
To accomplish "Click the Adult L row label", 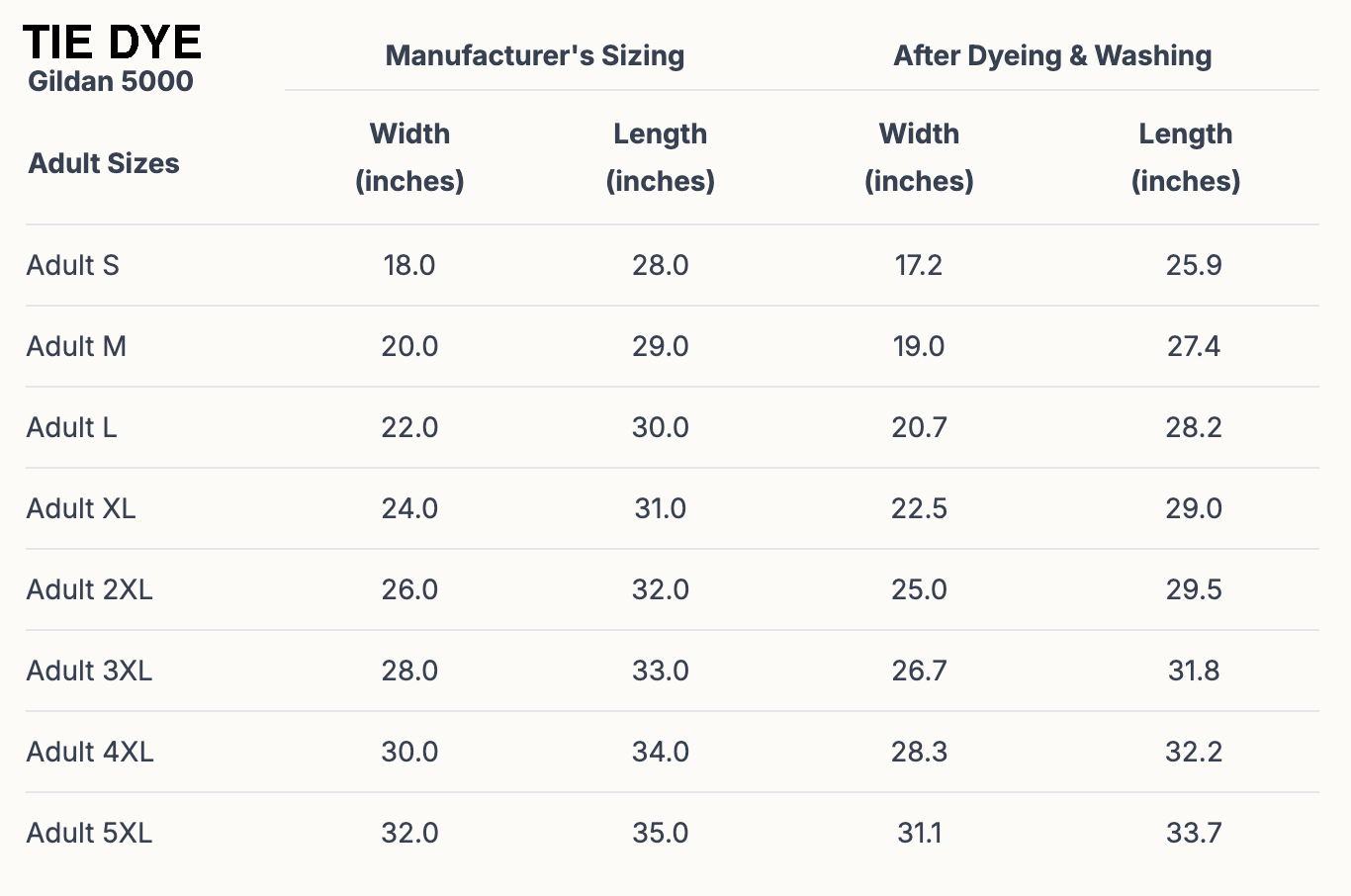I will tap(71, 427).
